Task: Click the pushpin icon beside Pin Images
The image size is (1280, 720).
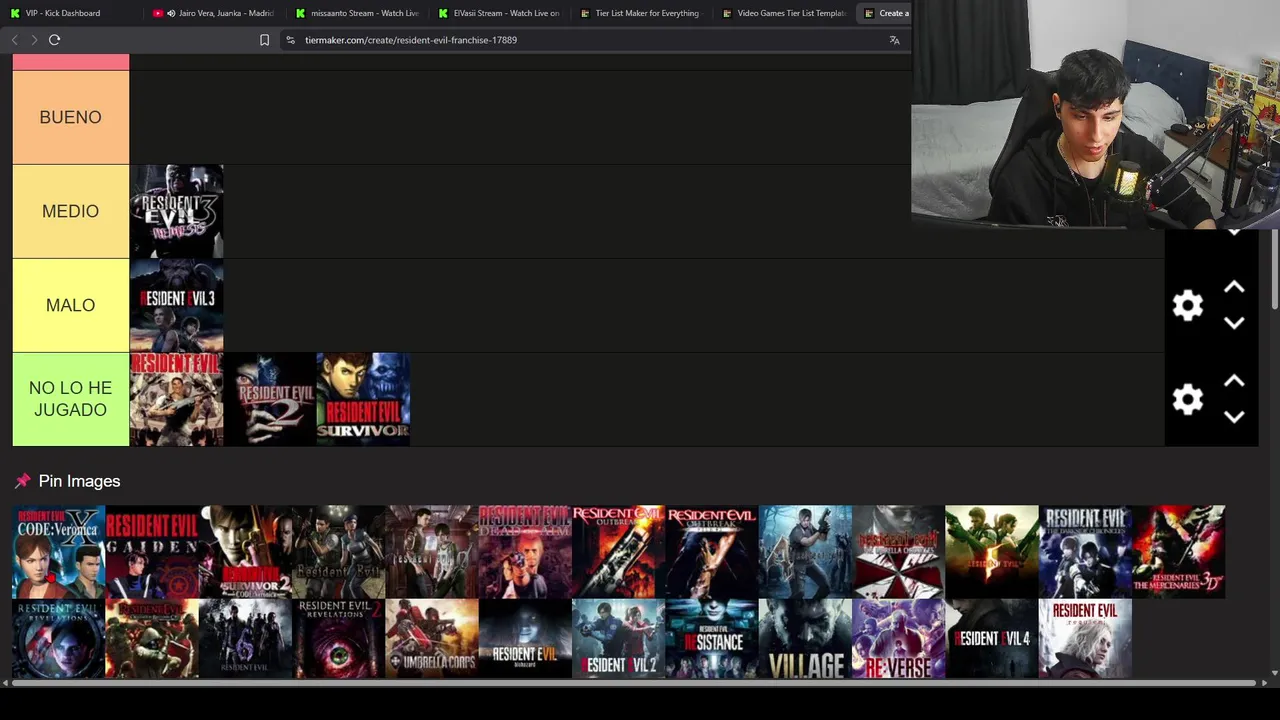Action: (23, 481)
